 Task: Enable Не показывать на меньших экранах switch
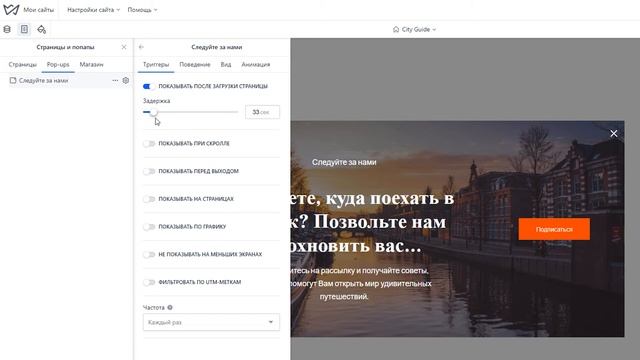(x=149, y=254)
